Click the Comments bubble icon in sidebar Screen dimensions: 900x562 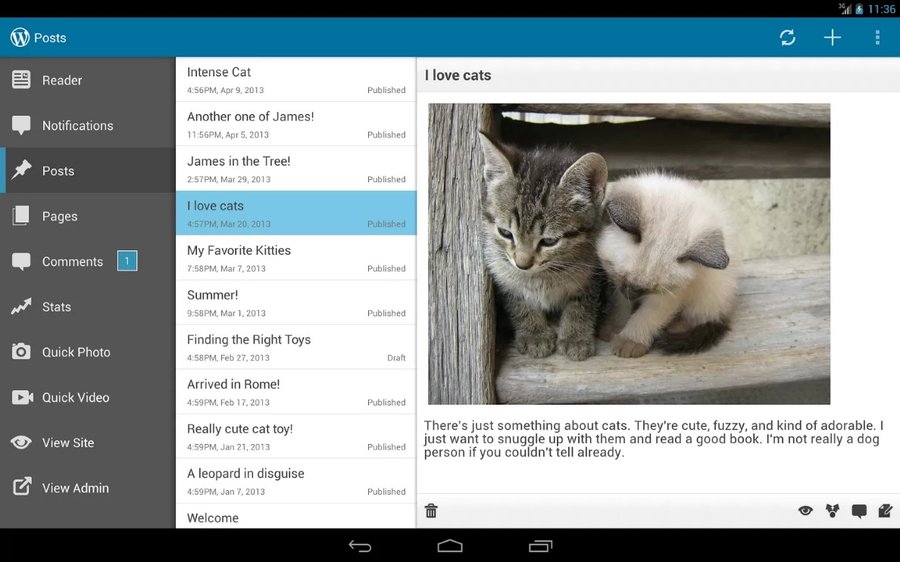(x=21, y=261)
